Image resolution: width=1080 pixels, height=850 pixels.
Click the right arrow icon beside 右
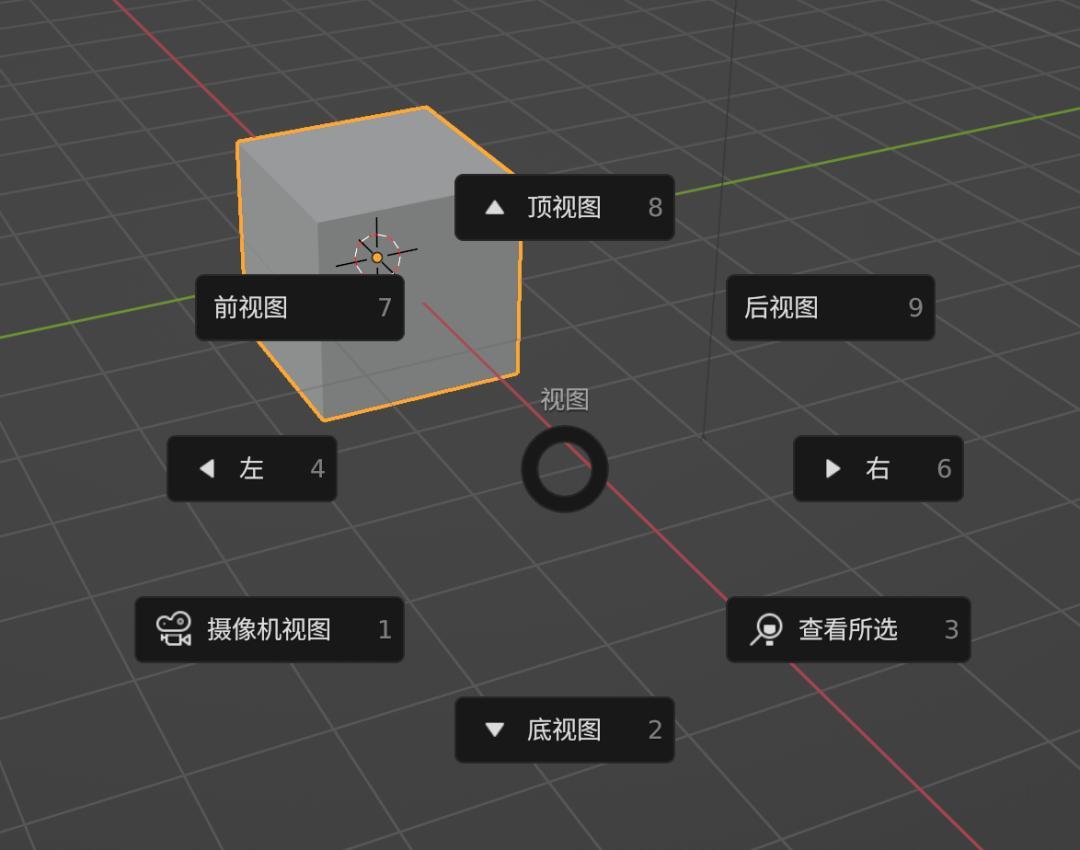(833, 468)
